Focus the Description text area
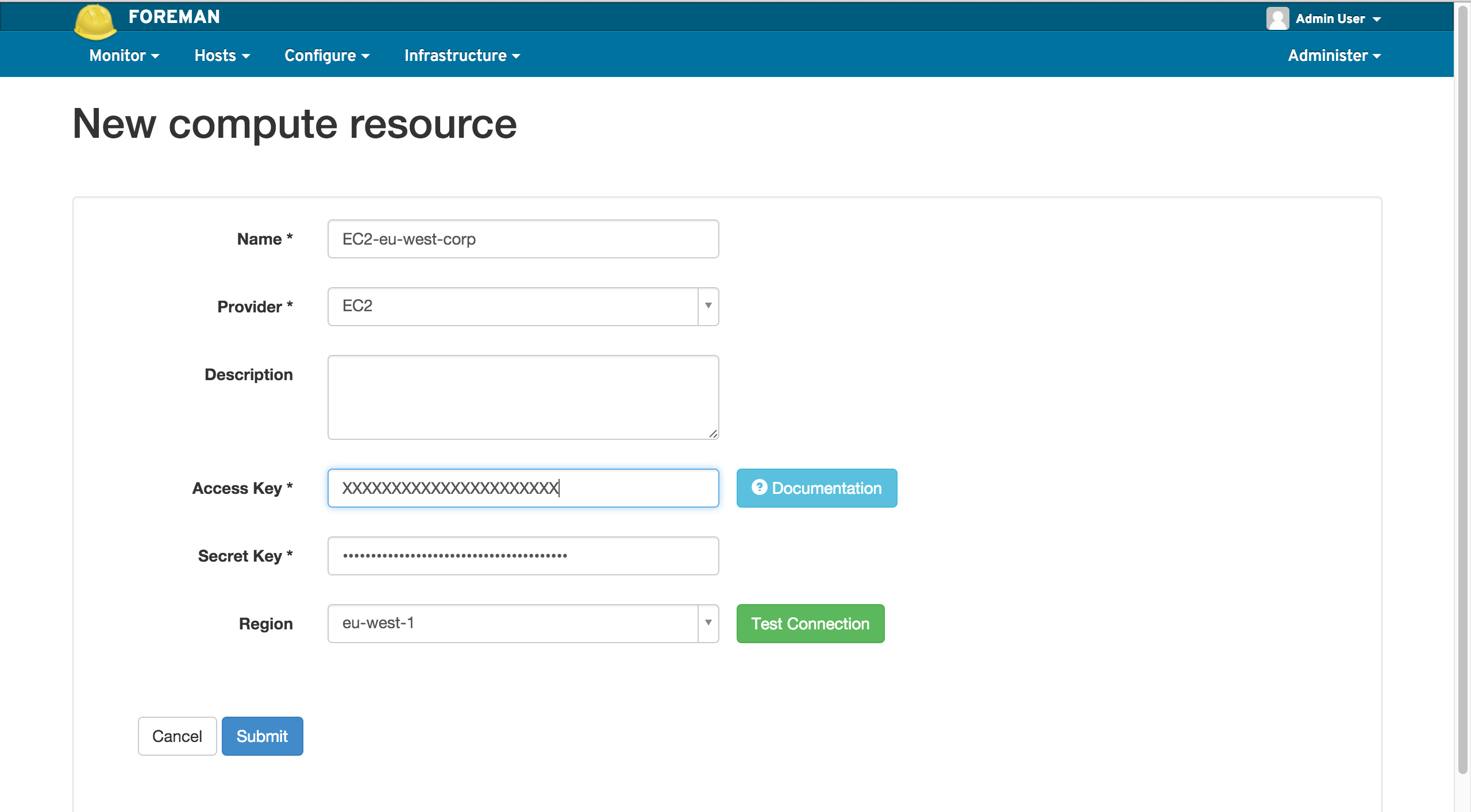Screen dimensions: 1471x812 (523, 397)
